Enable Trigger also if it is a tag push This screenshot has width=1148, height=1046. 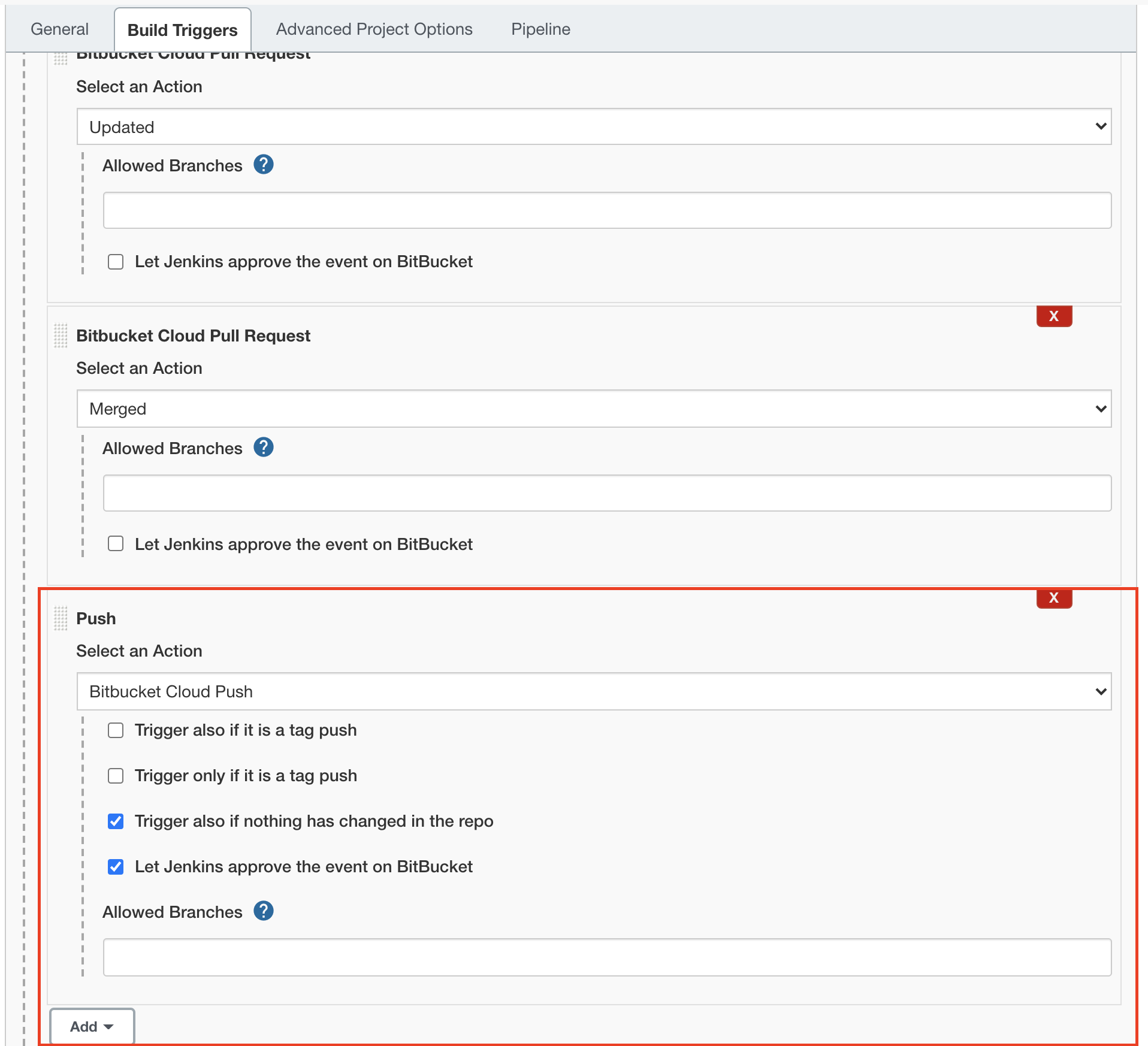pos(115,730)
